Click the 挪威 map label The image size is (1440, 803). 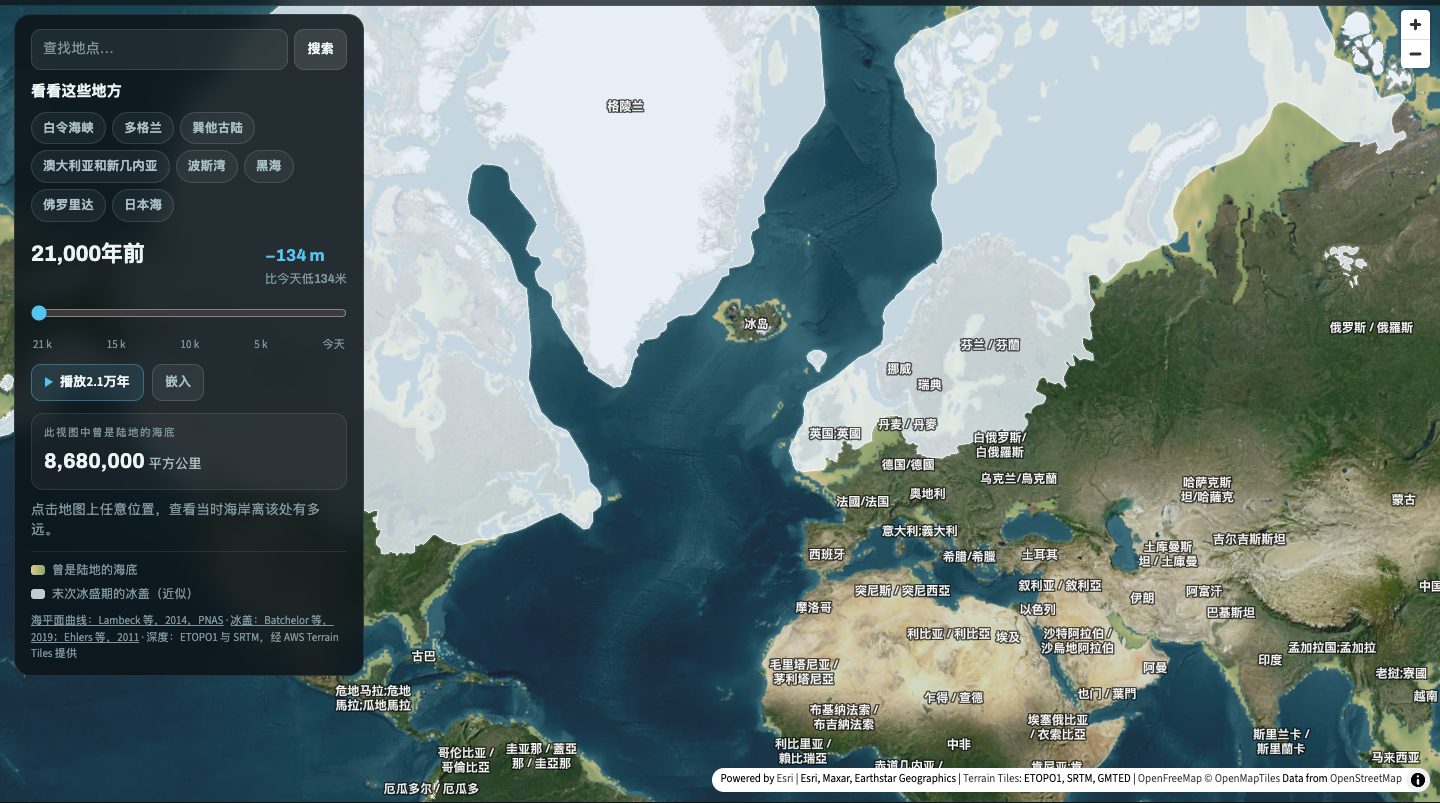(899, 369)
